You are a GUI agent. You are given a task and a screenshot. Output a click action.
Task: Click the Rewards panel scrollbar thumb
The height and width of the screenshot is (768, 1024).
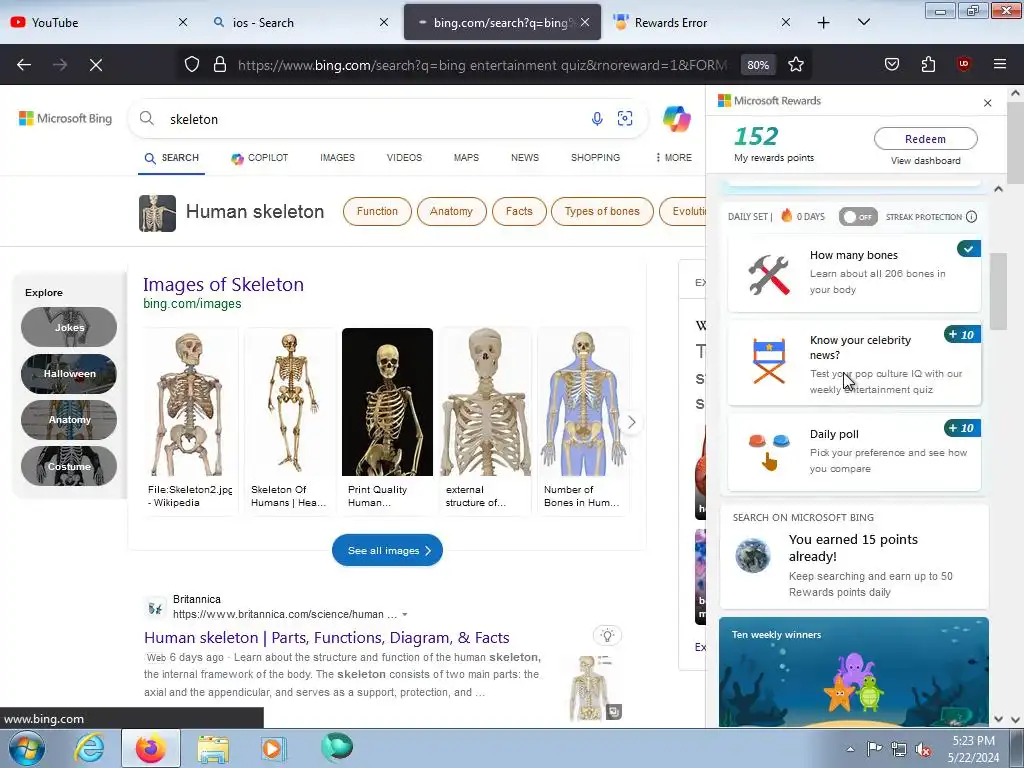tap(998, 291)
